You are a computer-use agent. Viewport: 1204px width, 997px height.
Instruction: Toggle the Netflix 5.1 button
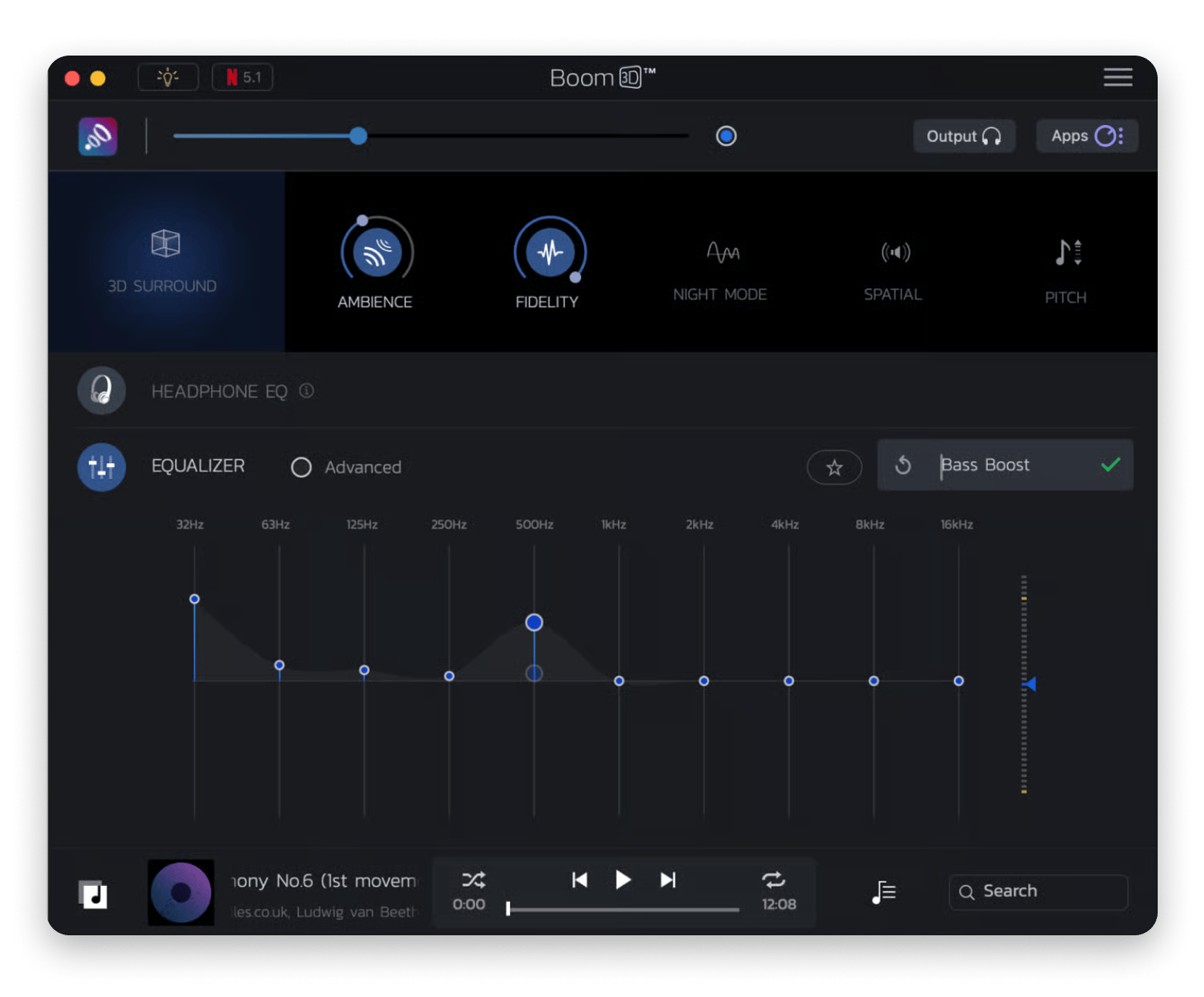(242, 77)
